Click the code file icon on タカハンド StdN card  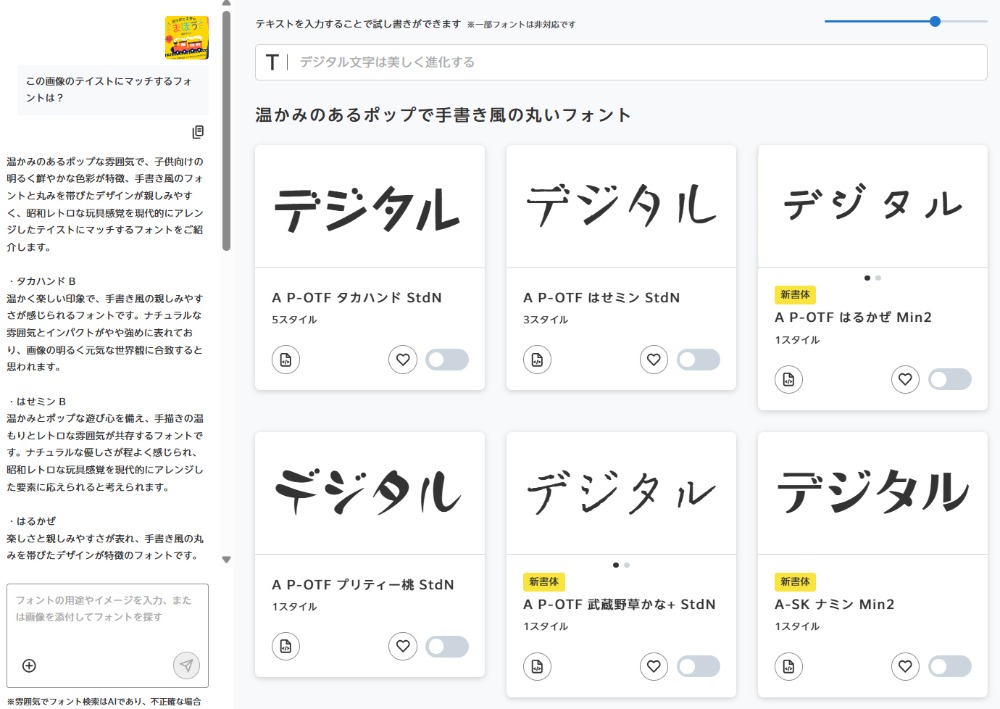(x=286, y=360)
